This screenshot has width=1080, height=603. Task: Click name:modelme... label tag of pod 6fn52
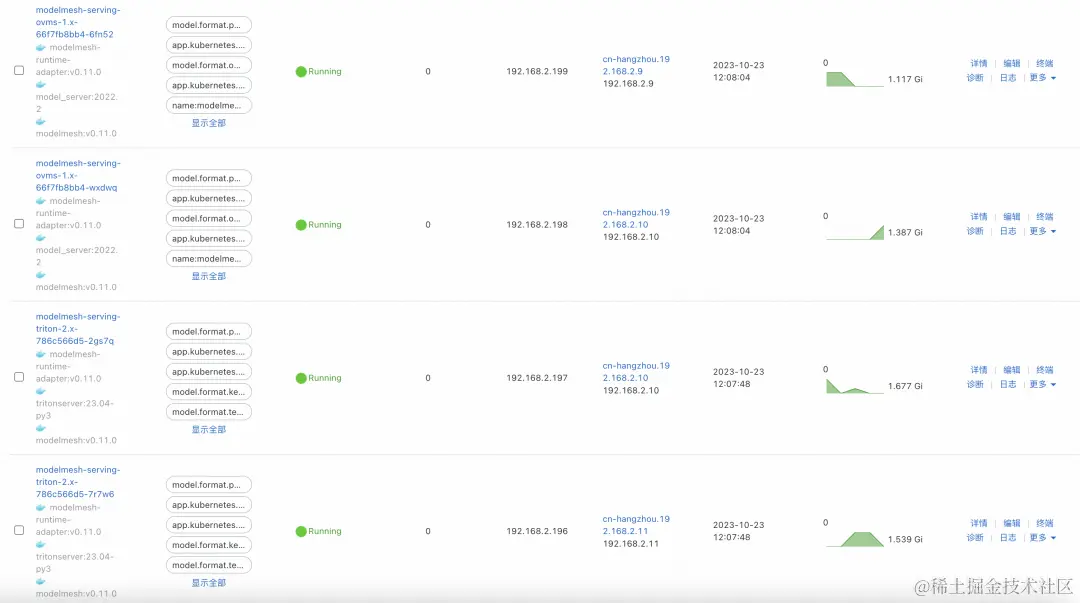[x=209, y=105]
